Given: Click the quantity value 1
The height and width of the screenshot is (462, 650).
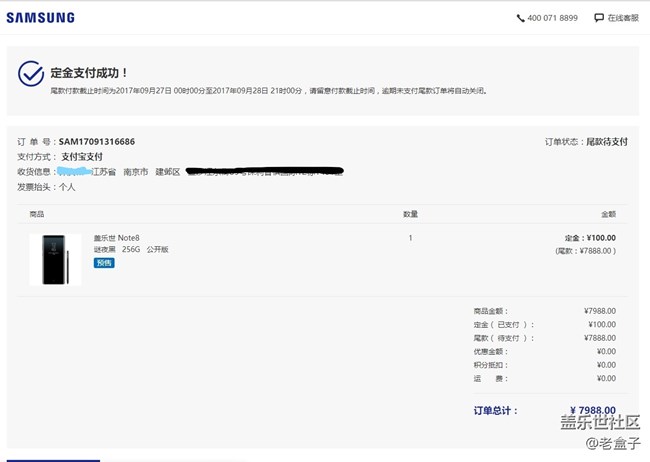Looking at the screenshot, I should click(x=410, y=238).
